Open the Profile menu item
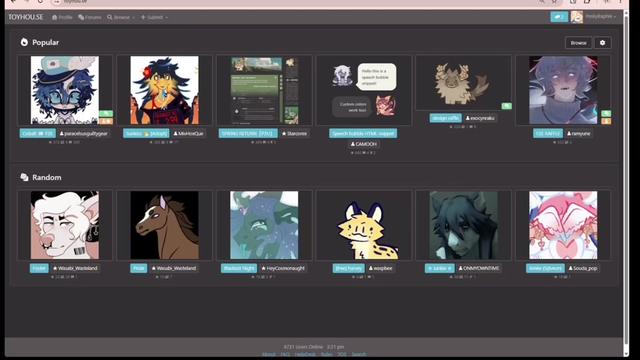The width and height of the screenshot is (640, 360). pos(62,17)
